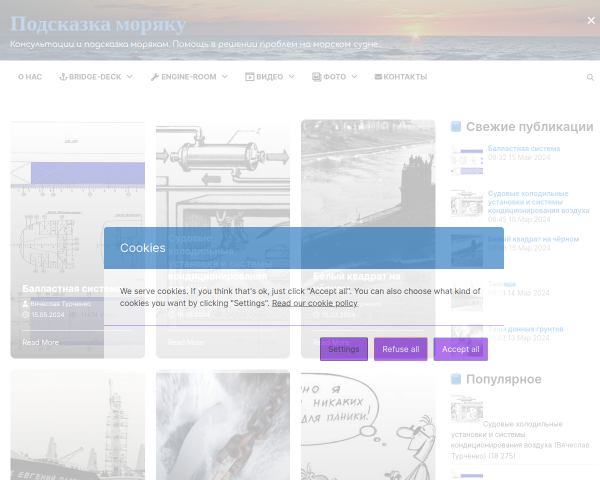
Task: Open the Белый квадрат на чёрном sidebar link
Action: tap(533, 239)
